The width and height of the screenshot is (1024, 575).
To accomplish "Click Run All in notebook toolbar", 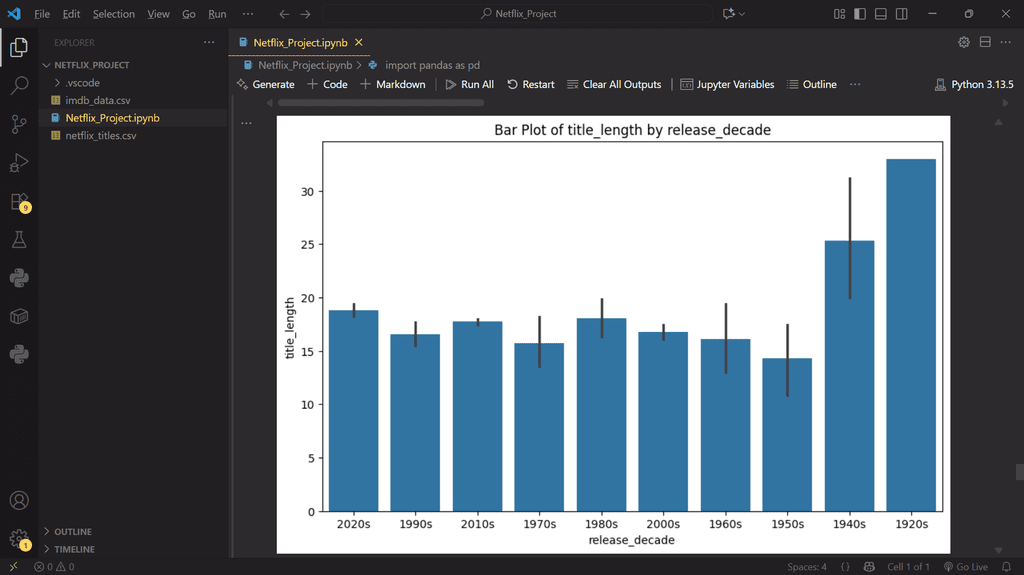I will click(469, 85).
